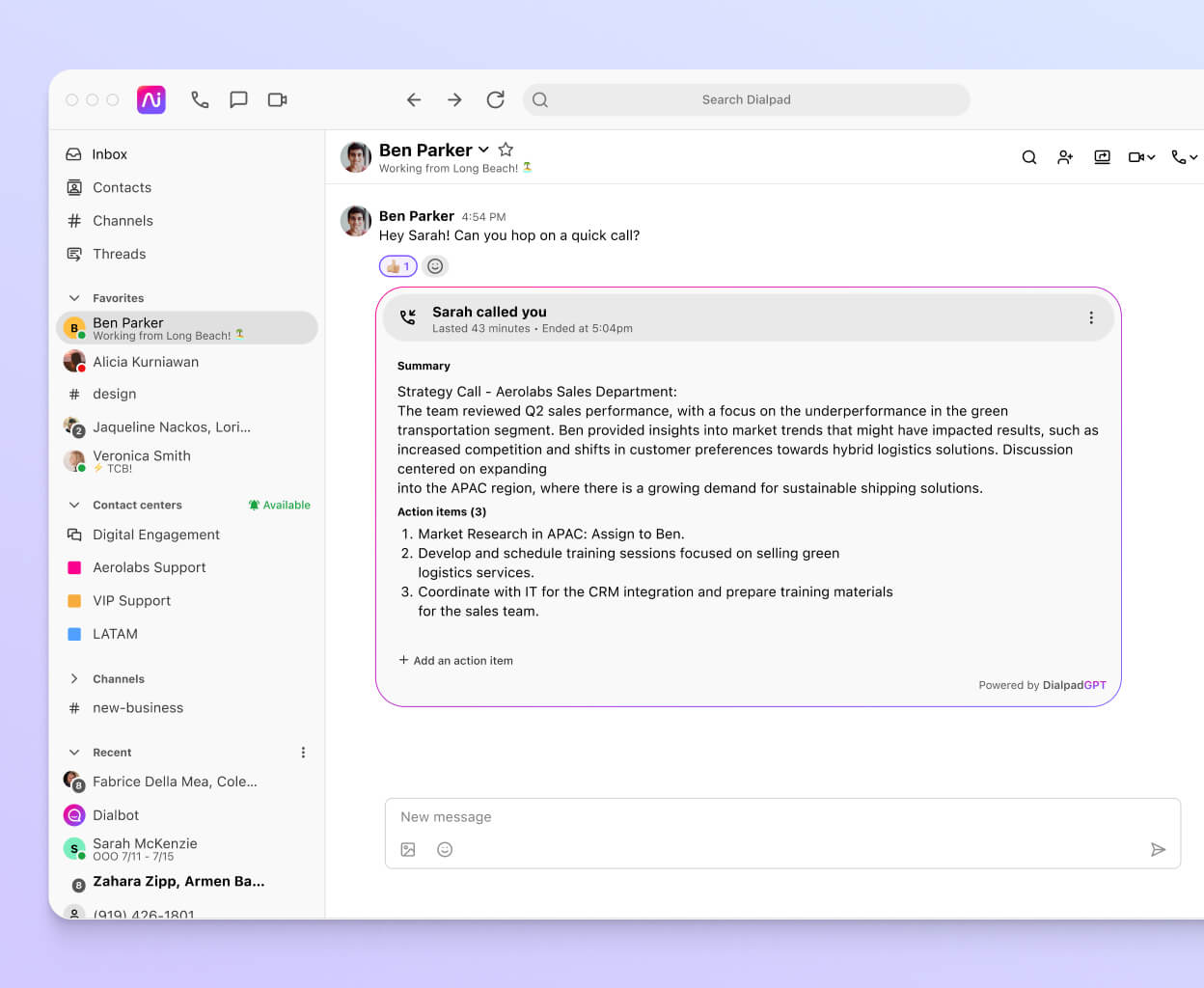Open search in the conversation header
The height and width of the screenshot is (988, 1204).
tap(1028, 156)
